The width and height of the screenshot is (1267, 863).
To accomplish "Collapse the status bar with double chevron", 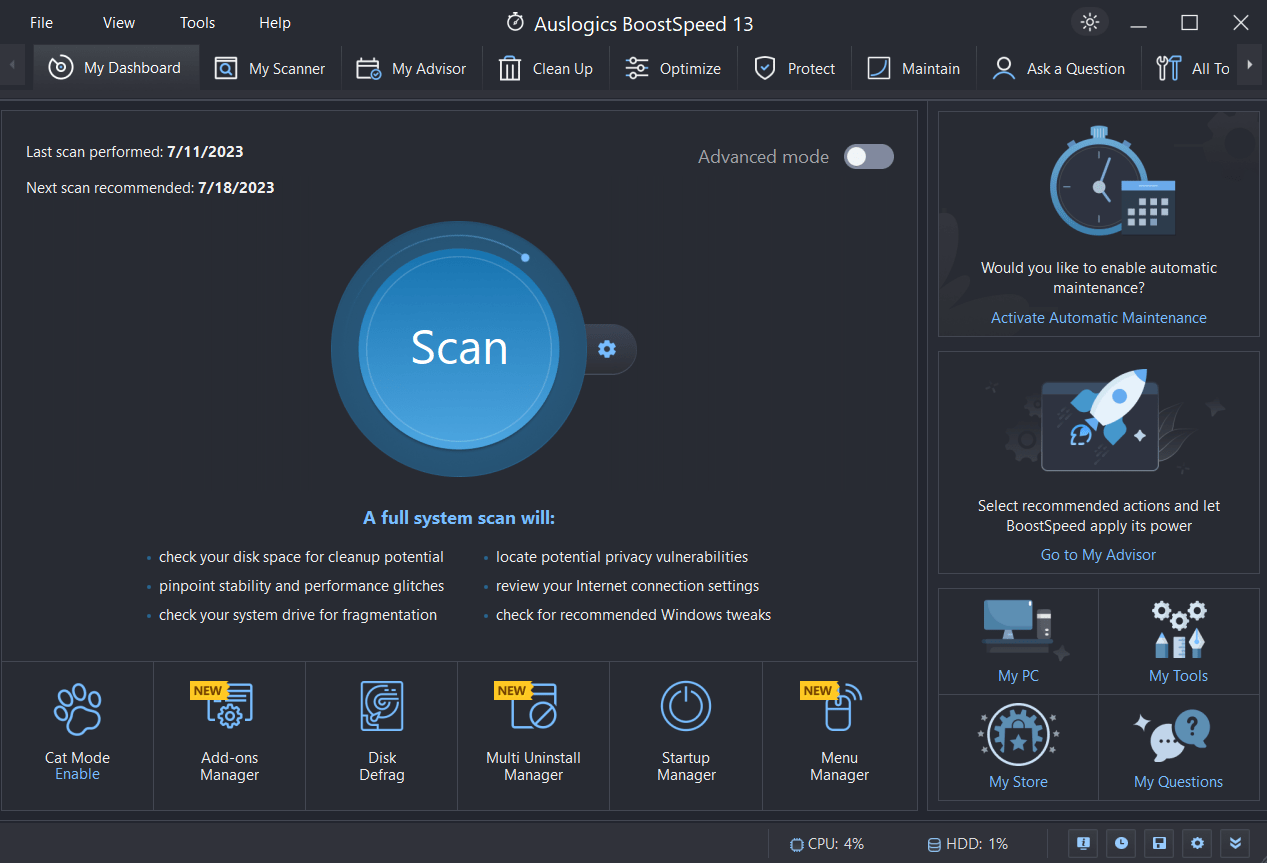I will (1234, 843).
